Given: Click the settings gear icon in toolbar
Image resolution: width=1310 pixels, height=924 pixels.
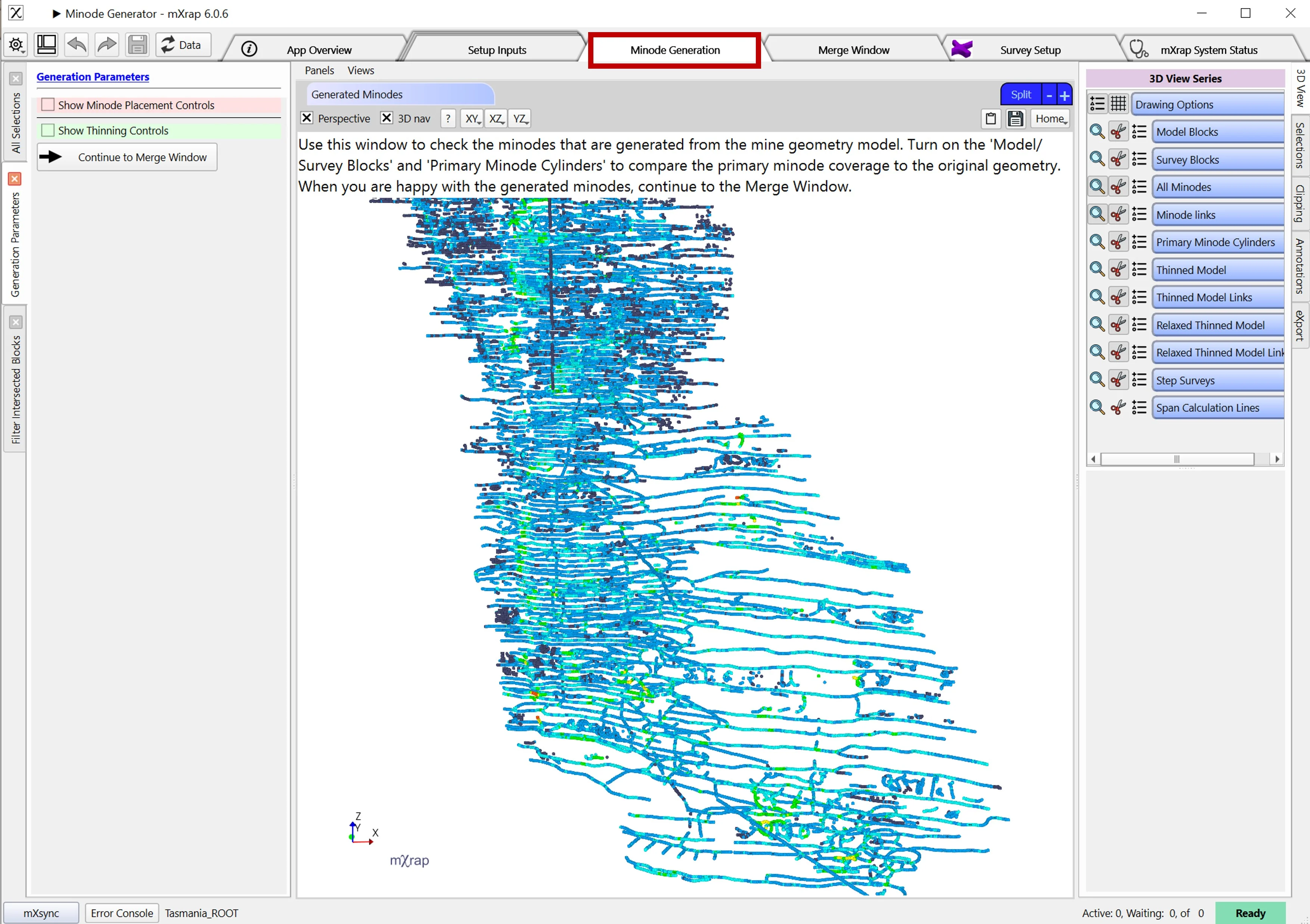Looking at the screenshot, I should tap(16, 45).
